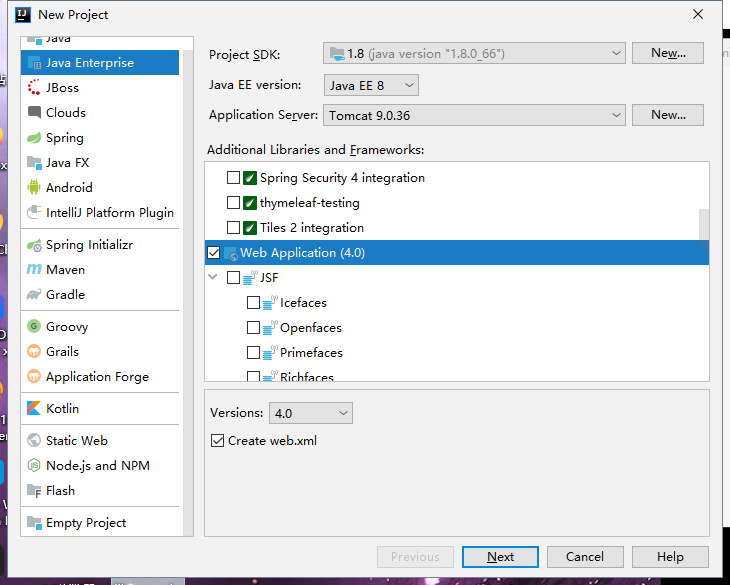This screenshot has height=585, width=730.
Task: Tick the Openfaces checkbox
Action: (x=253, y=328)
